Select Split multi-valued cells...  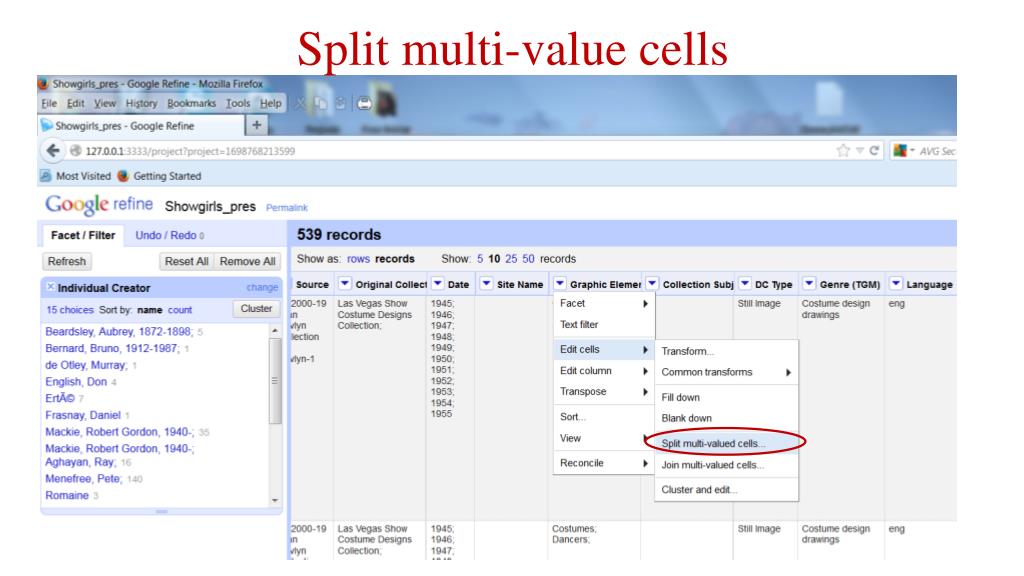point(726,443)
